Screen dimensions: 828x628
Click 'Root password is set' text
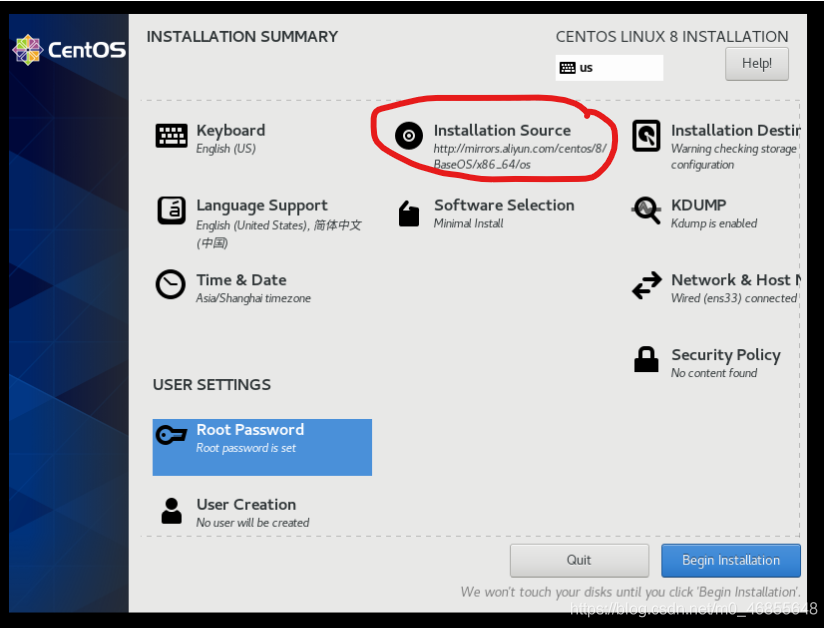246,448
